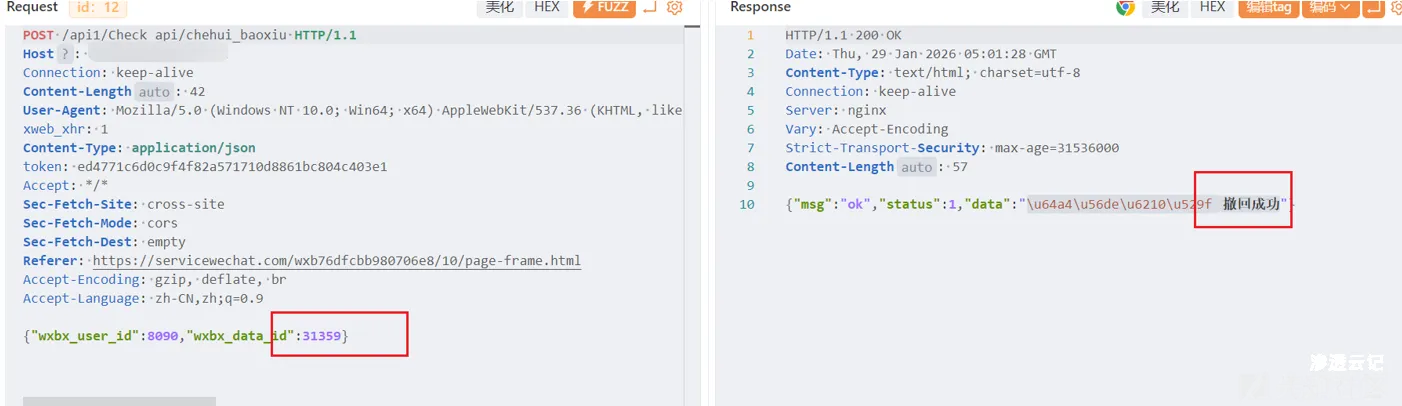Click 美化 beautify button in Response panel
Image resolution: width=1402 pixels, height=406 pixels.
pos(1165,7)
